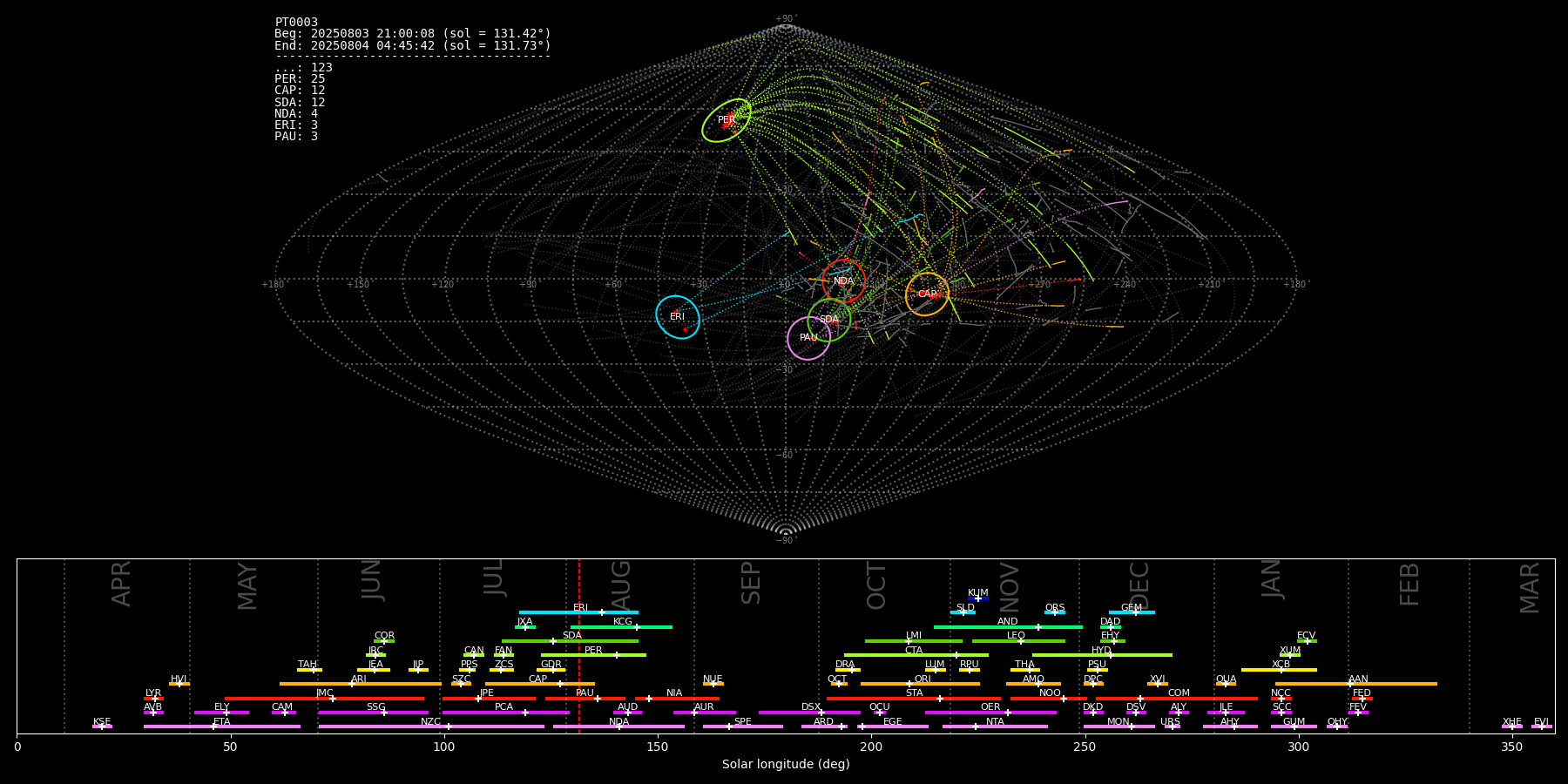The height and width of the screenshot is (784, 1568).
Task: Click the SDA bar in the timeline chart
Action: coord(570,641)
